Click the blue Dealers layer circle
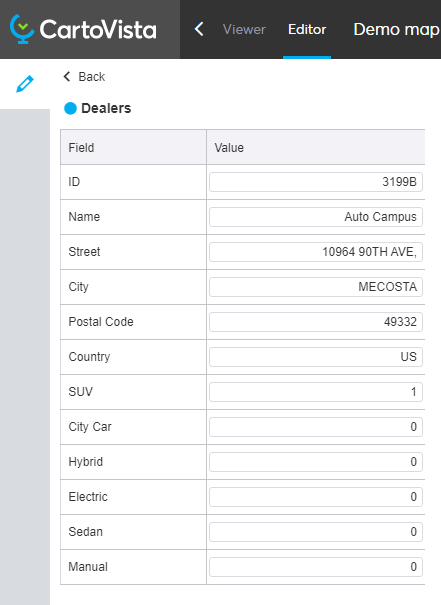The height and width of the screenshot is (605, 441). click(70, 108)
